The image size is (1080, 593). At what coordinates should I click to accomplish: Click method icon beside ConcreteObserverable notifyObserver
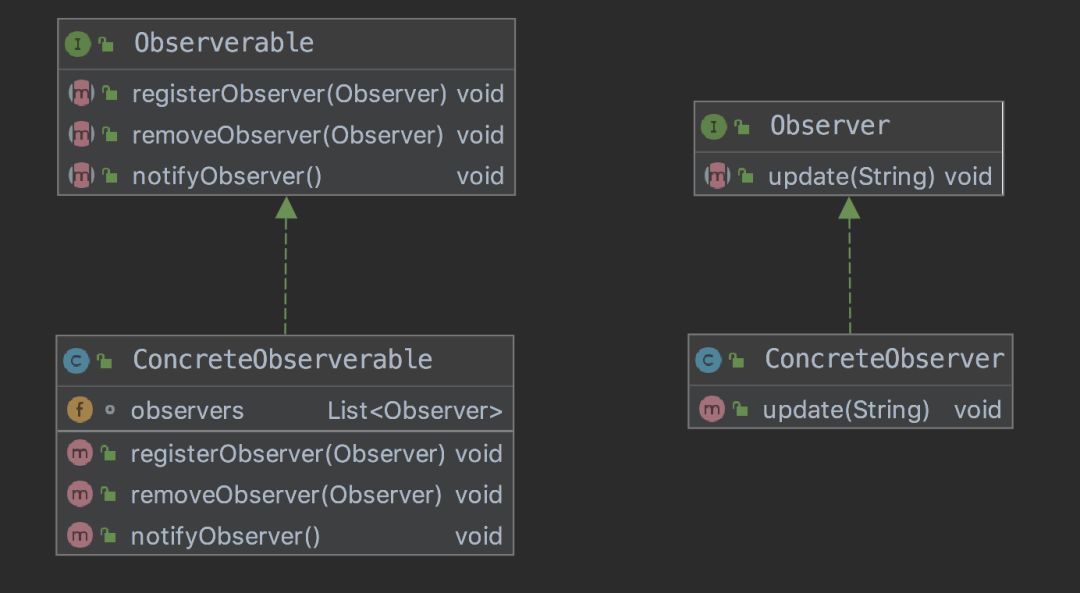(80, 535)
